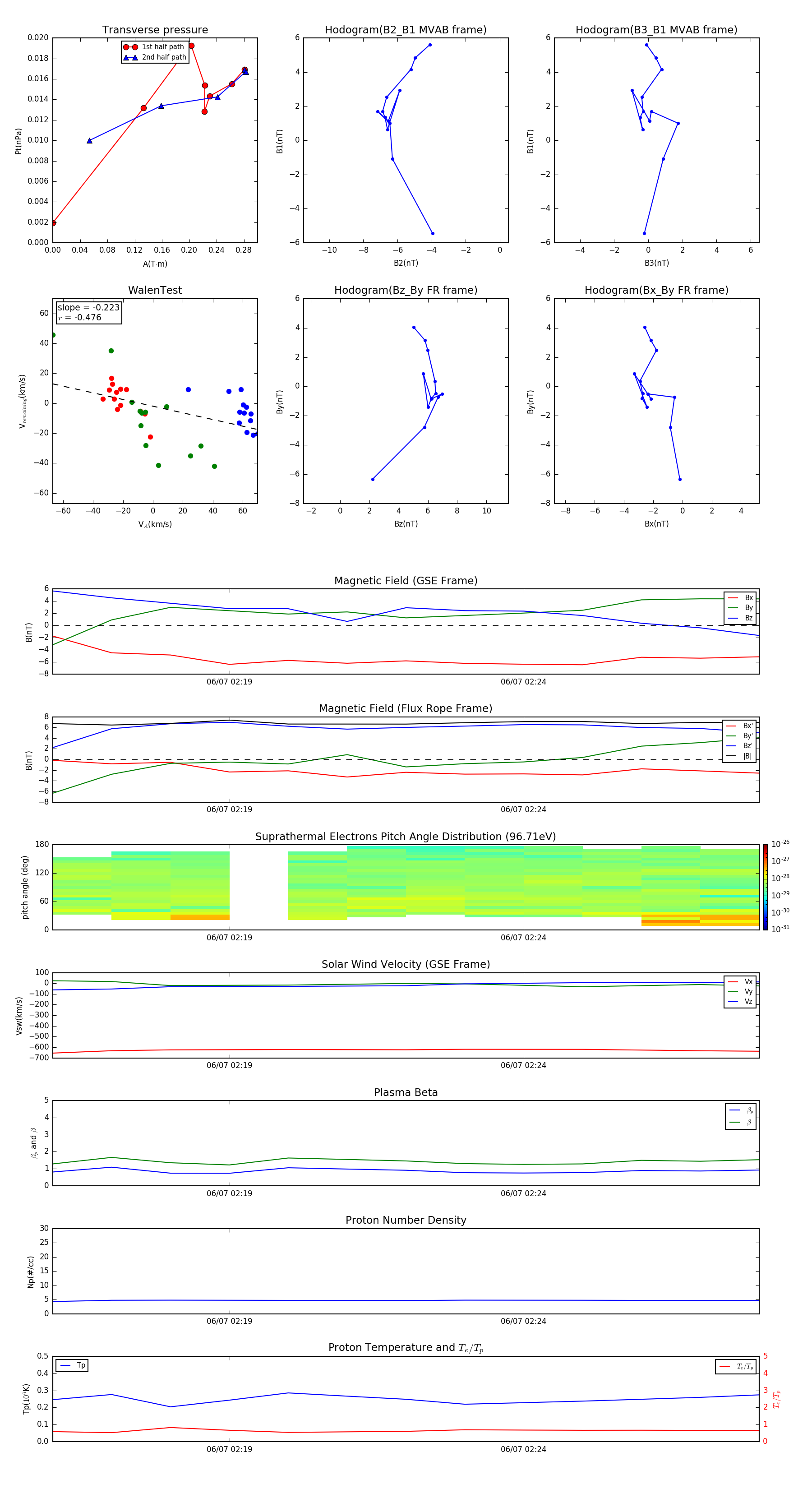Select the Tp legend entry in temperature plot
The width and height of the screenshot is (812, 1489).
72,1365
